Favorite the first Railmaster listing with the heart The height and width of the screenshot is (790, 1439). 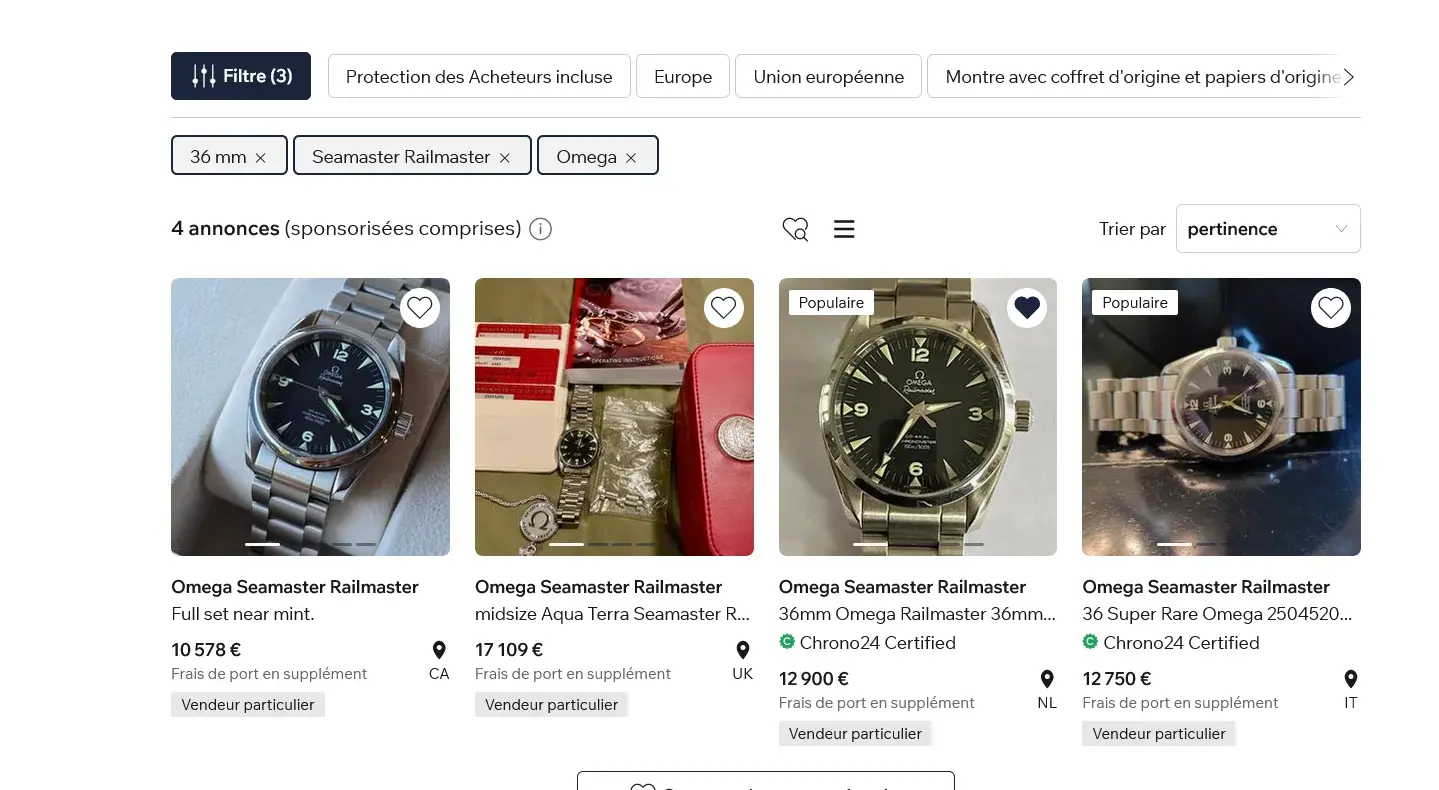[x=419, y=307]
